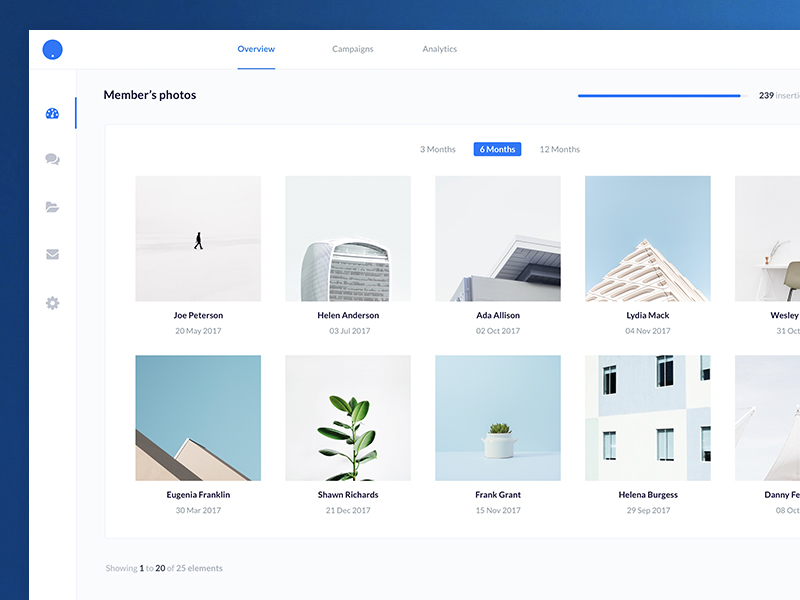Select the 12 Months filter
Screen dimensions: 800x600
click(559, 149)
